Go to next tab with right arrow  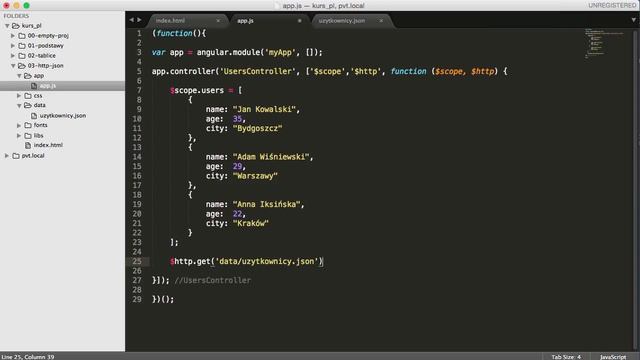pos(139,20)
